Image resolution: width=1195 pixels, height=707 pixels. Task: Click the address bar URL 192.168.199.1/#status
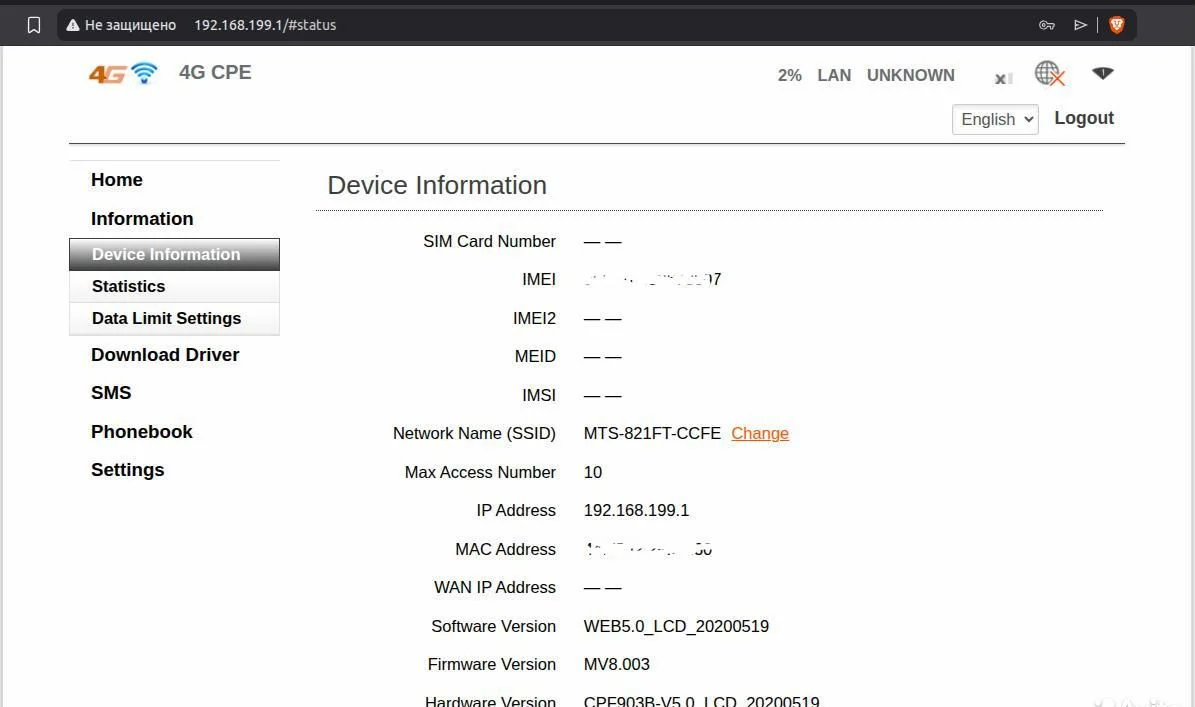coord(265,25)
